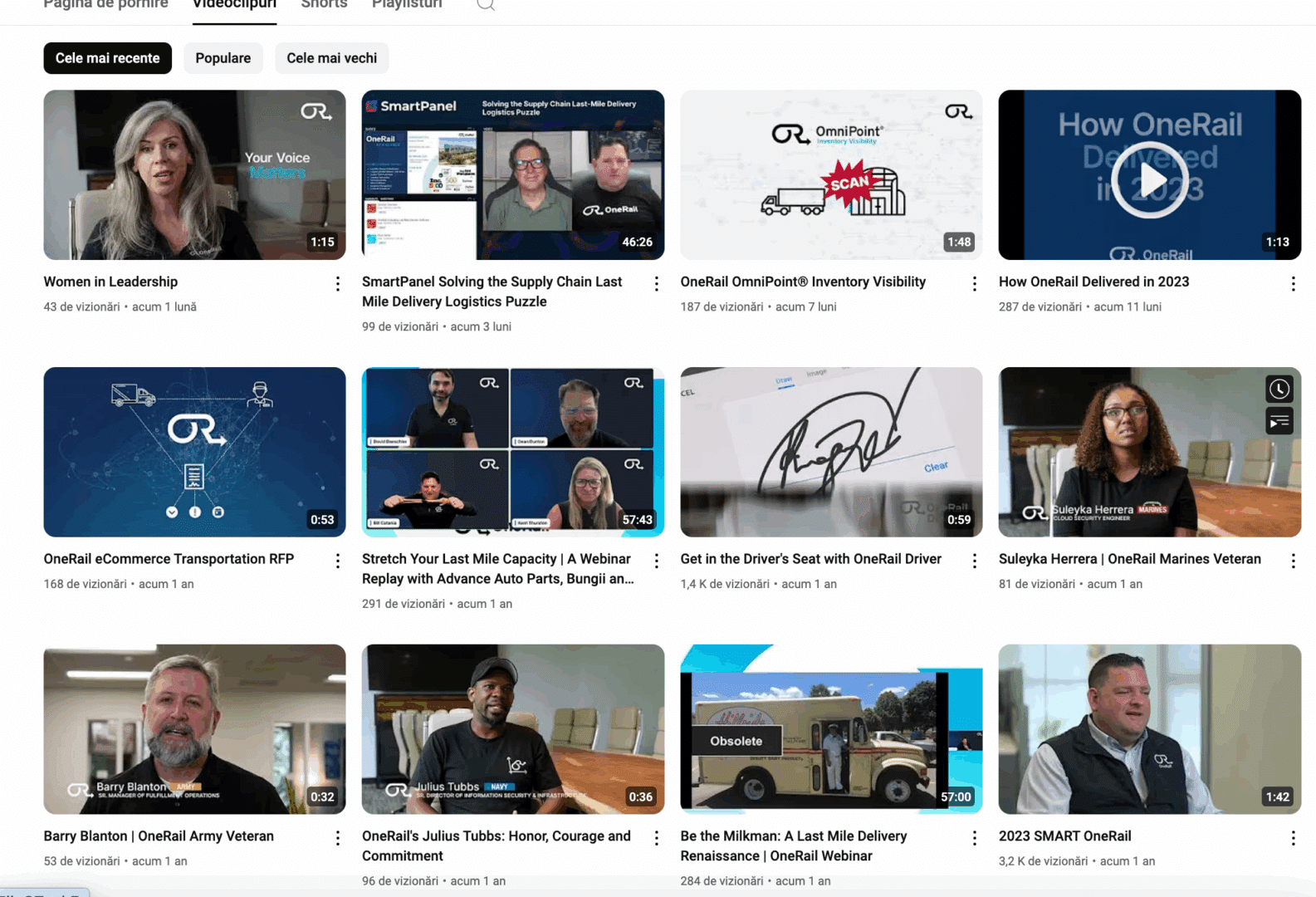Screen dimensions: 1316x897
Task: Open options menu for Stretch Your Last Mile Capacity
Action: point(657,561)
